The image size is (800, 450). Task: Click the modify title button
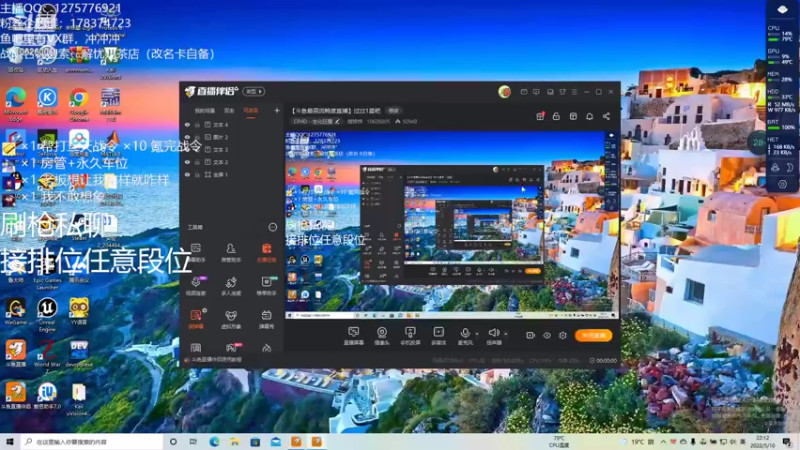pos(393,110)
